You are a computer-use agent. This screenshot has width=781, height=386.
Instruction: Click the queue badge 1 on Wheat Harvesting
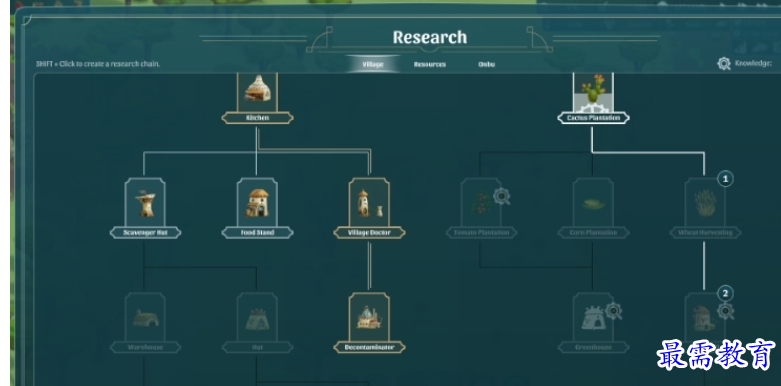pos(725,179)
